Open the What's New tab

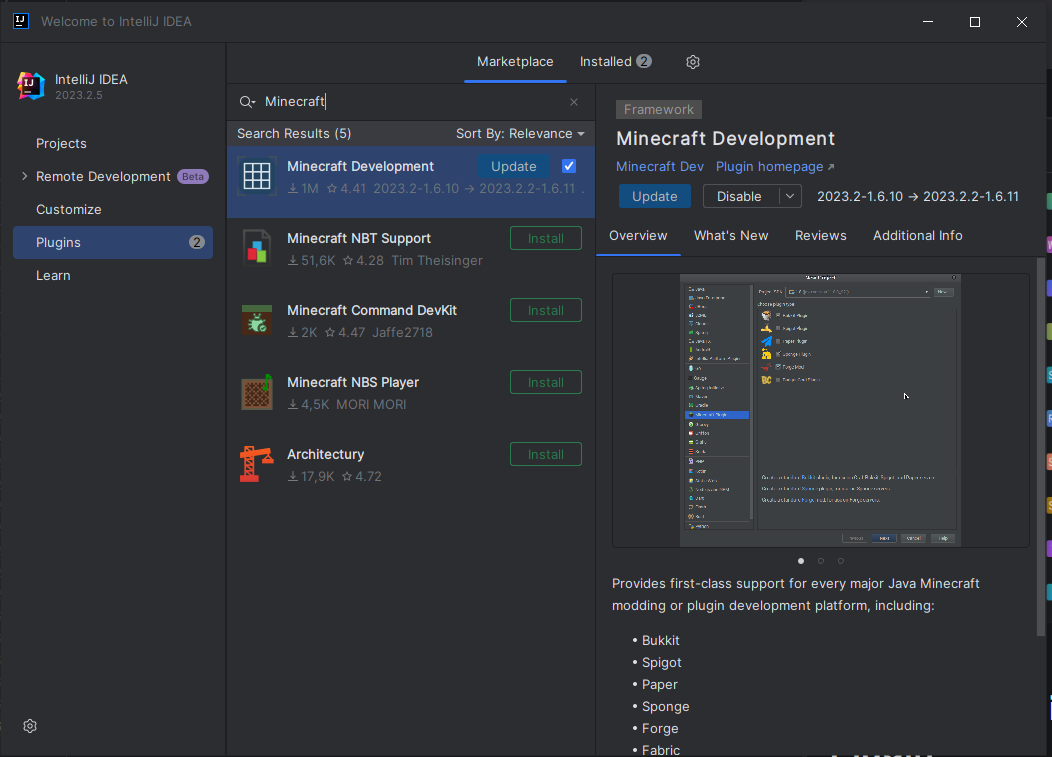pos(731,236)
